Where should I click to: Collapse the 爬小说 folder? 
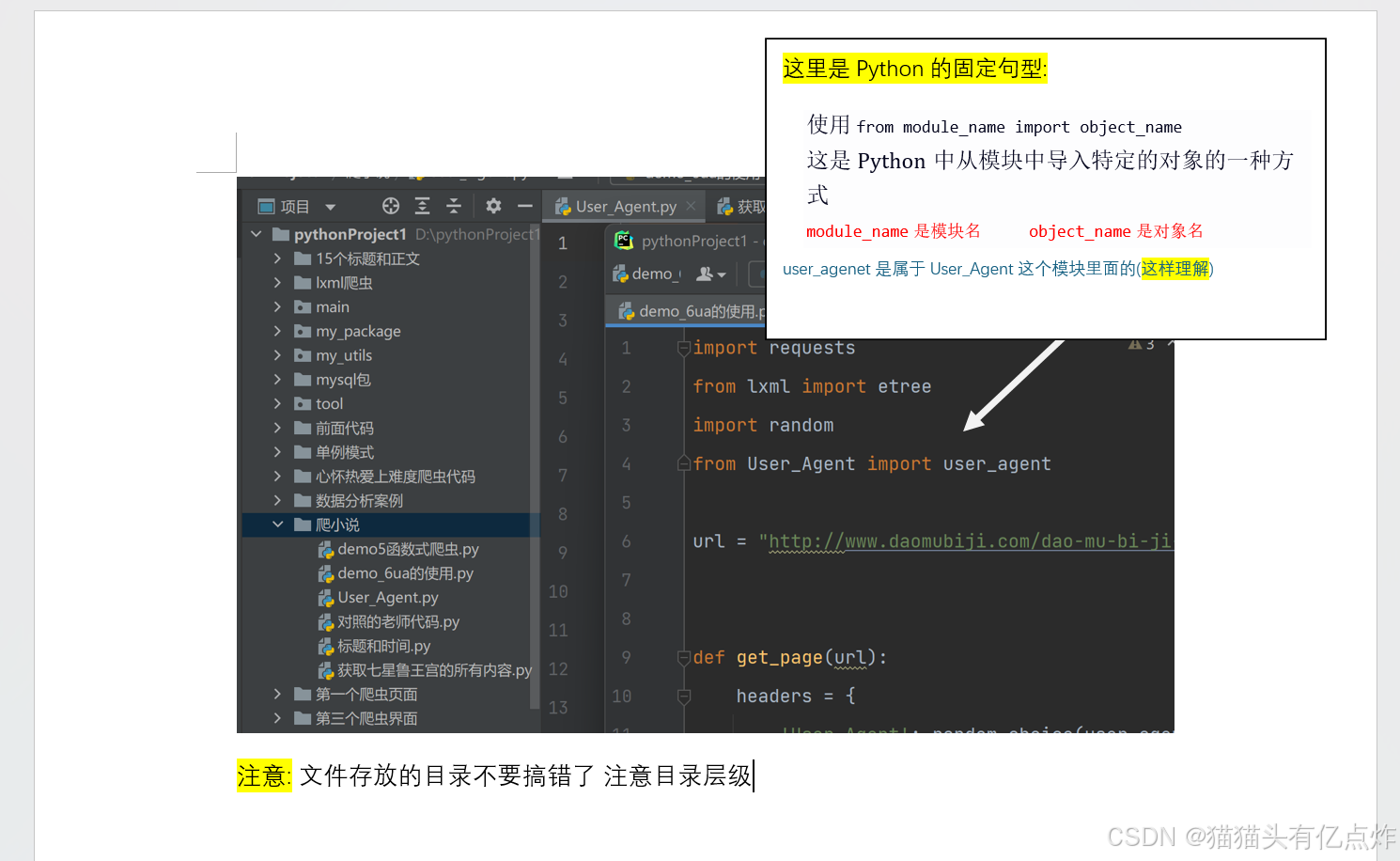click(x=277, y=524)
